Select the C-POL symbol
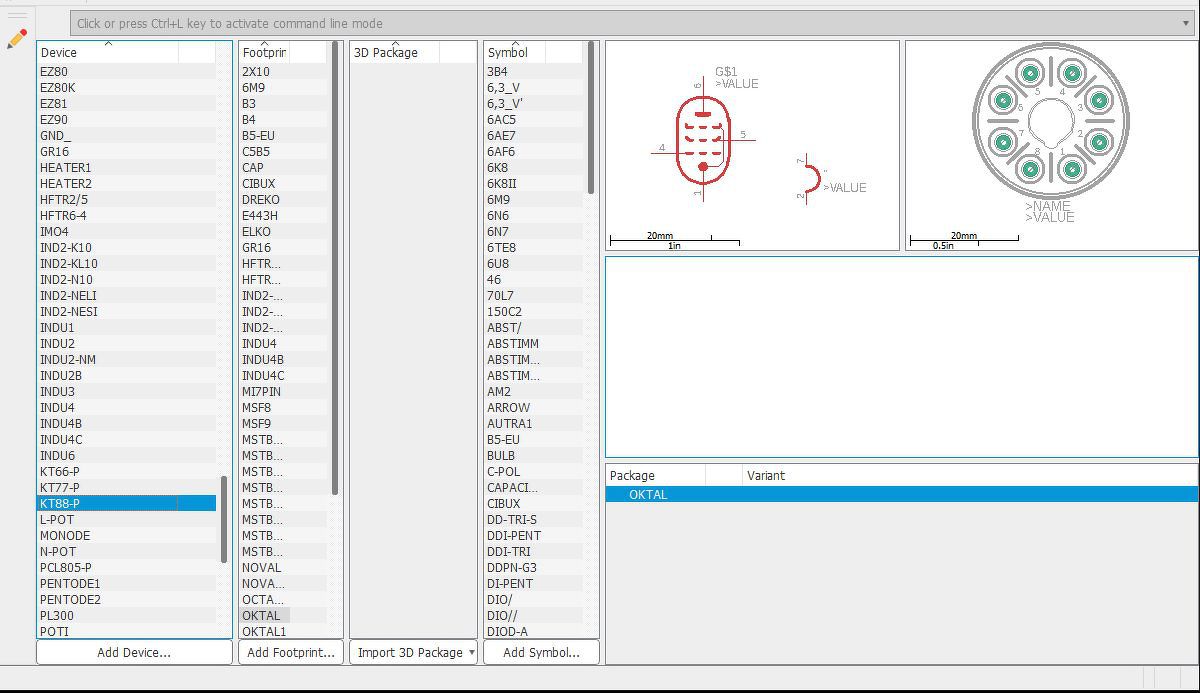Screen dimensions: 1200x693 [533, 471]
